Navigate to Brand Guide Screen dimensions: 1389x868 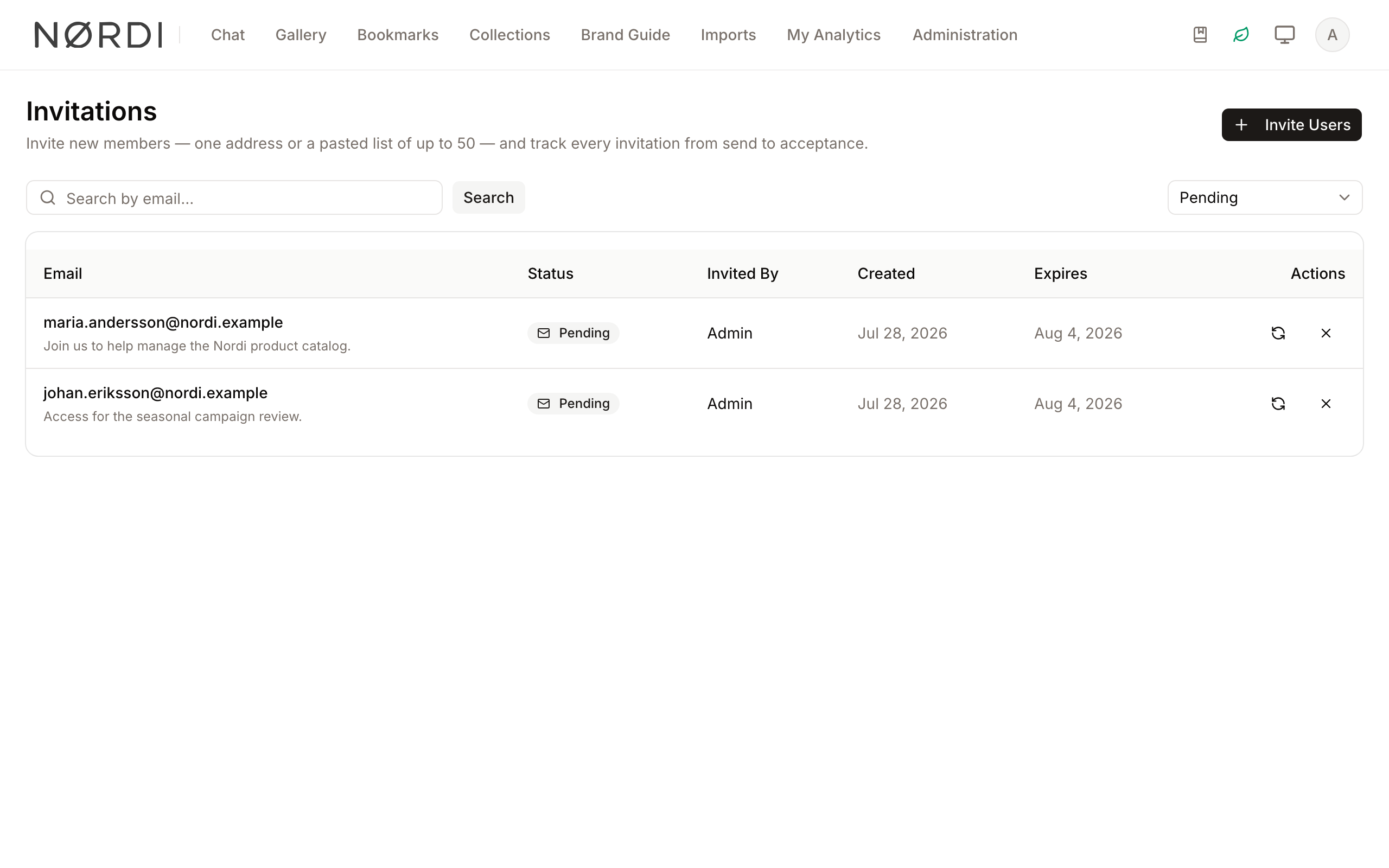coord(625,34)
